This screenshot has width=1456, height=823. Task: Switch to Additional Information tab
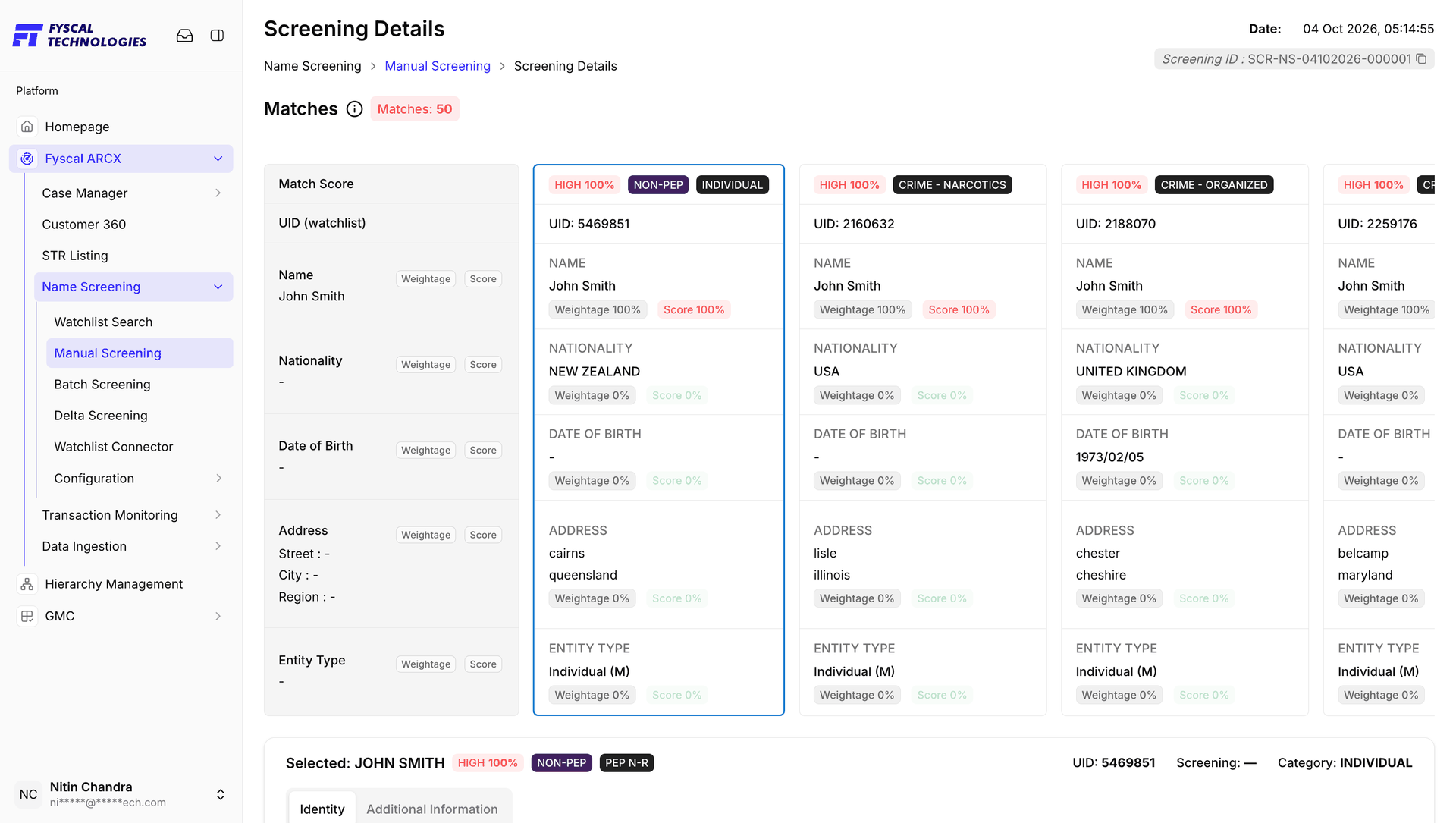pyautogui.click(x=432, y=809)
